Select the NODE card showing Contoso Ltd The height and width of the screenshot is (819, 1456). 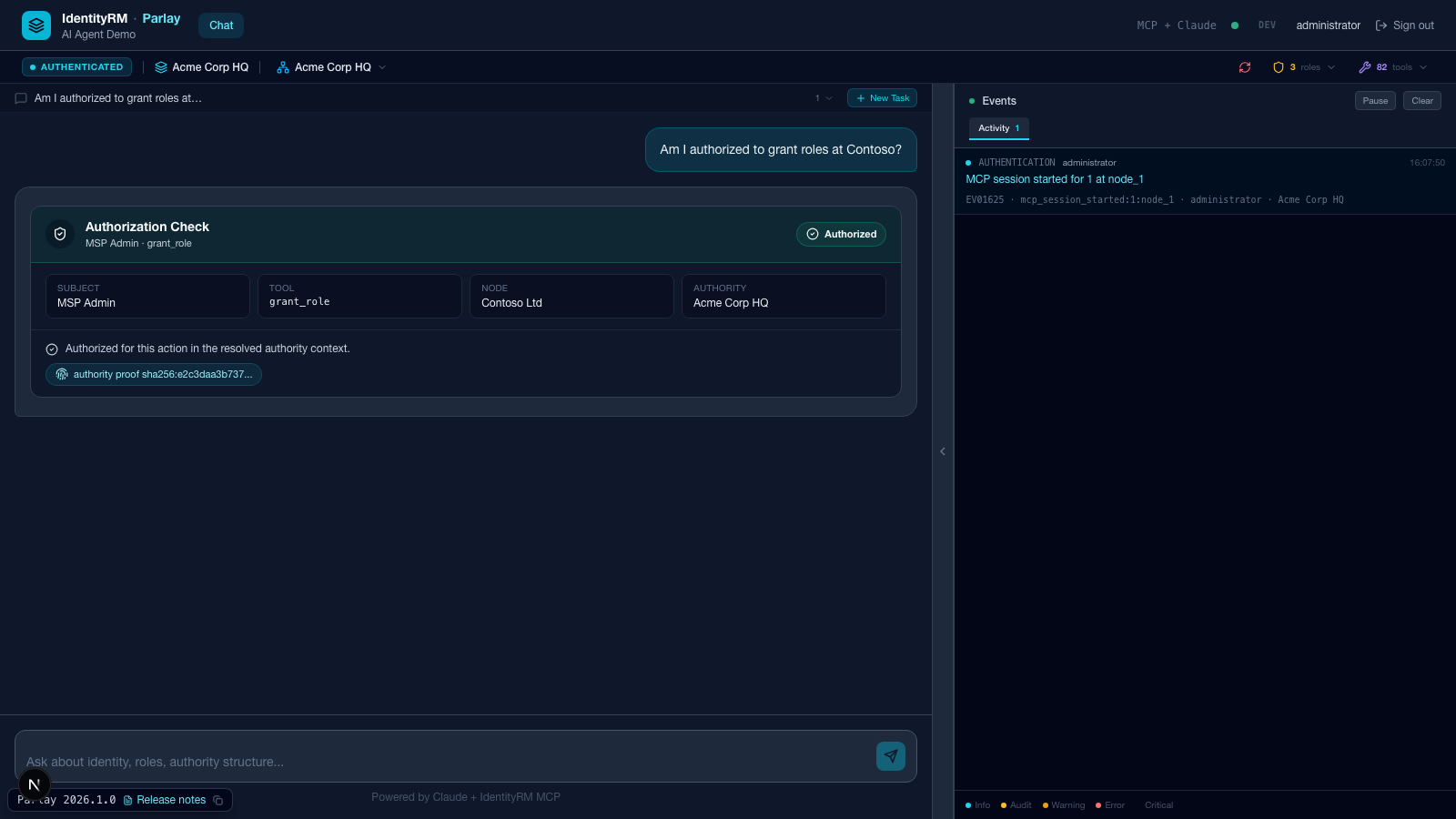571,296
